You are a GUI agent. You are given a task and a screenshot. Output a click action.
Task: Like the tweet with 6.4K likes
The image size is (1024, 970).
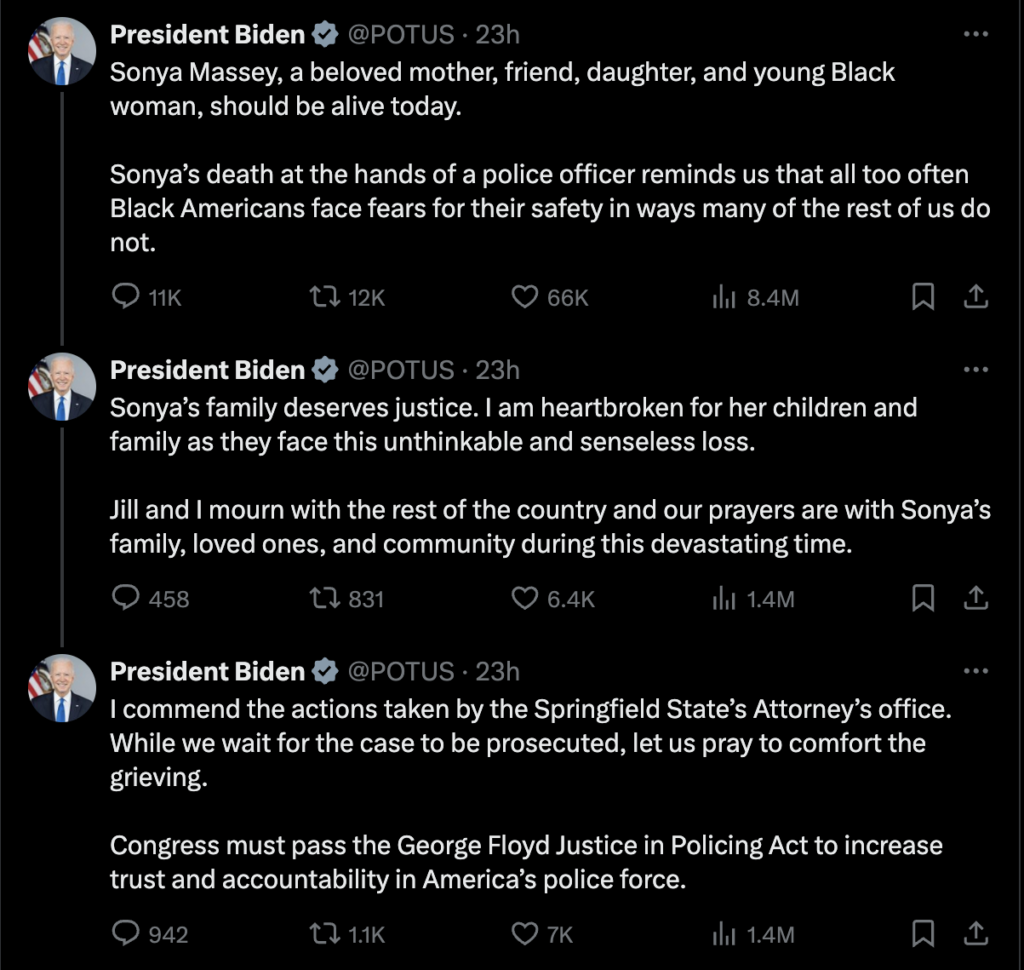(525, 598)
